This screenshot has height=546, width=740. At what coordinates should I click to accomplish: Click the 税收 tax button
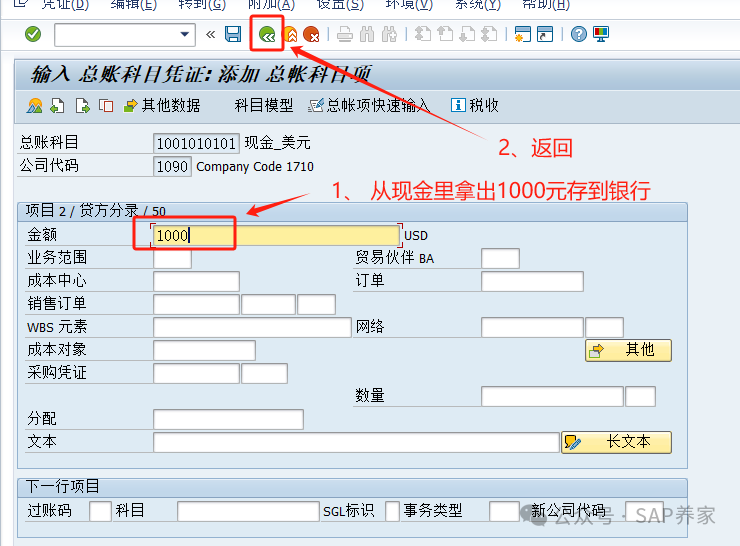coord(475,105)
